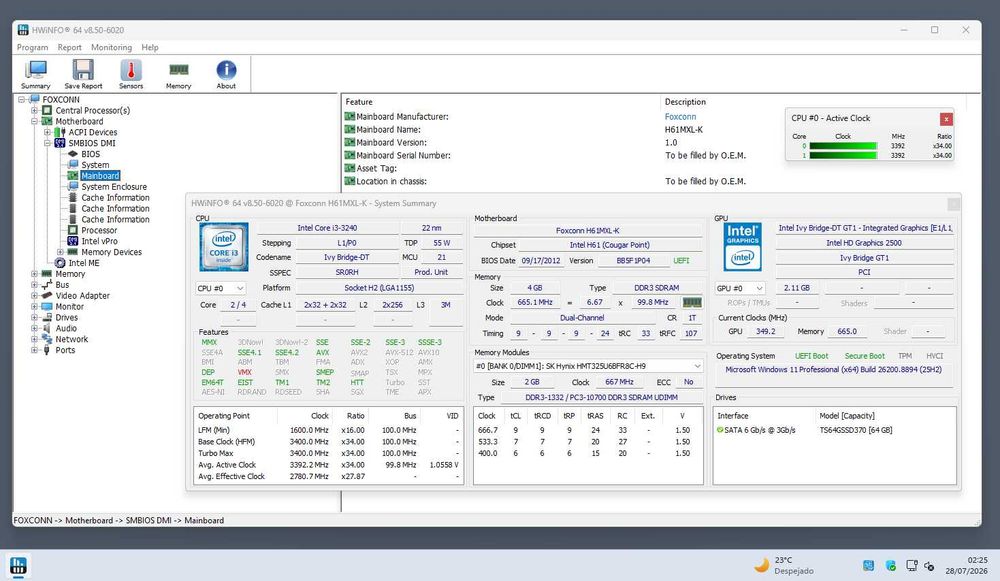The width and height of the screenshot is (1000, 581).
Task: Select System Enclosure in tree
Action: click(114, 186)
